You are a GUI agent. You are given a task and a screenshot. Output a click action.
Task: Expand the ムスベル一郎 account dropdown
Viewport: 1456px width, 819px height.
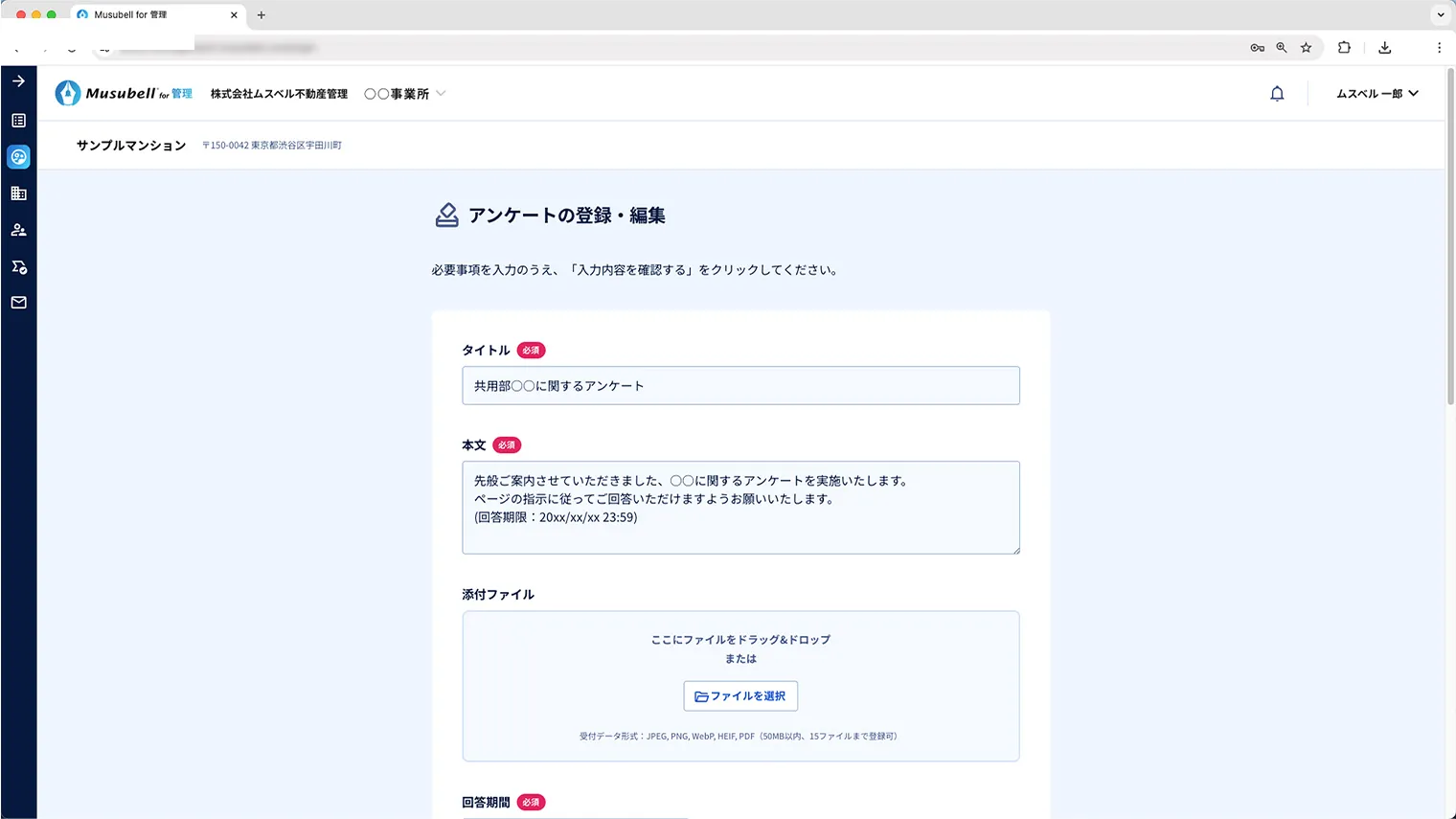tap(1376, 93)
